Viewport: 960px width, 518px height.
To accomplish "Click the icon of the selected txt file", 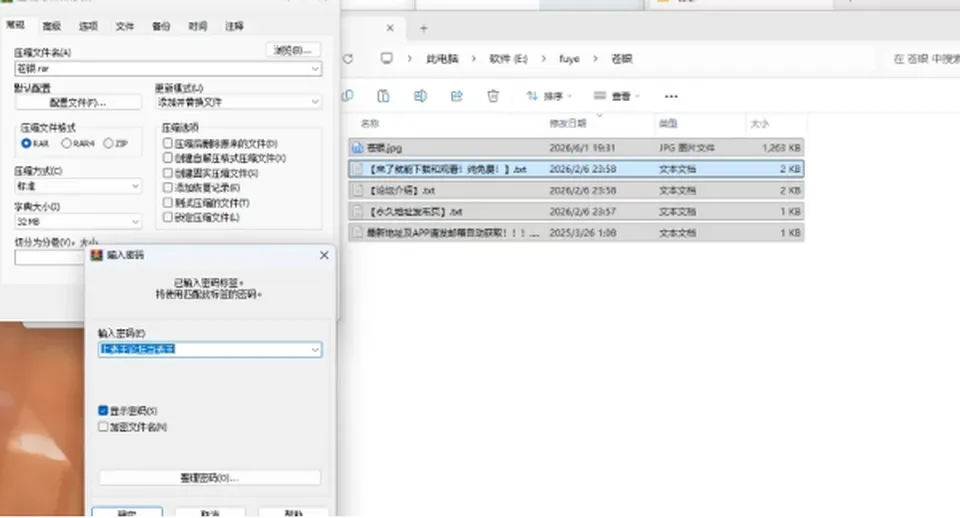I will [358, 169].
